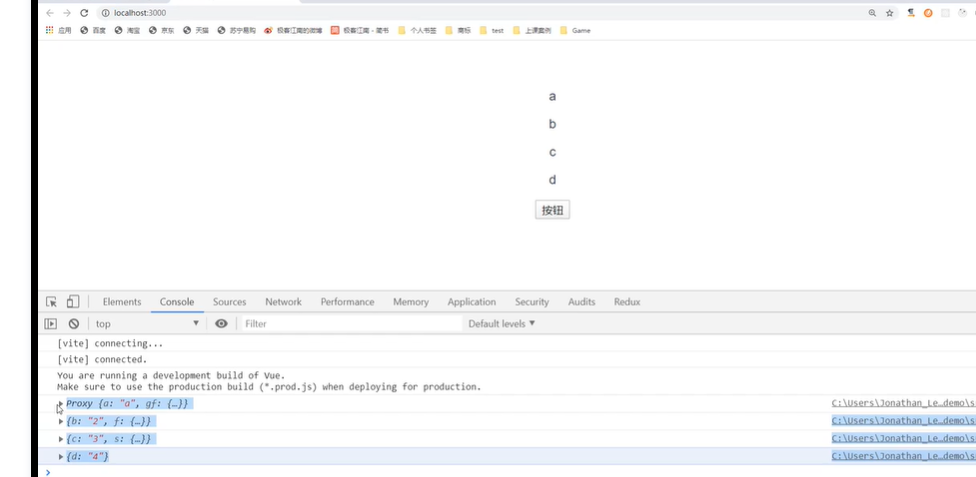Open the zoom magnifier in address bar
Viewport: 976px width, 477px height.
pos(872,13)
